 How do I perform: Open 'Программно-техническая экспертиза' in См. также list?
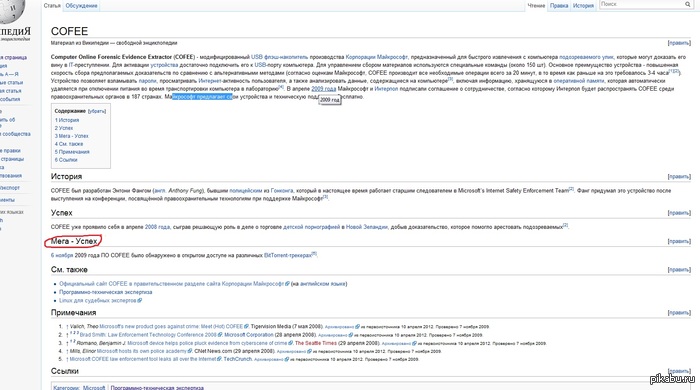(x=106, y=292)
